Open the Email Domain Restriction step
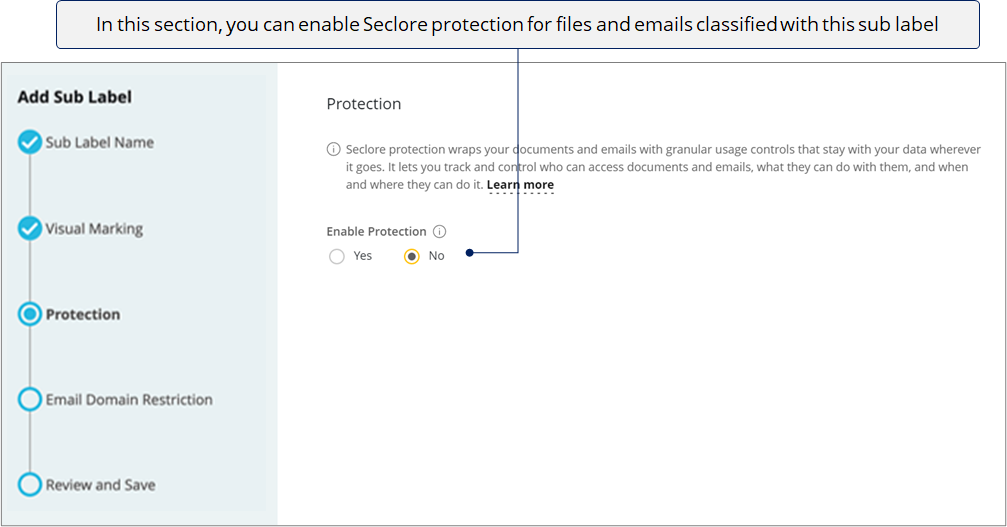Screen dimensions: 1007x527 (x=129, y=400)
